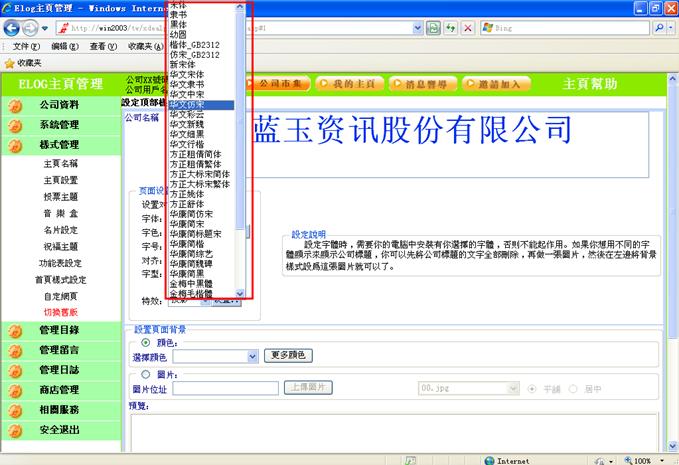Open the 選擇顏色 dropdown list

[254, 355]
